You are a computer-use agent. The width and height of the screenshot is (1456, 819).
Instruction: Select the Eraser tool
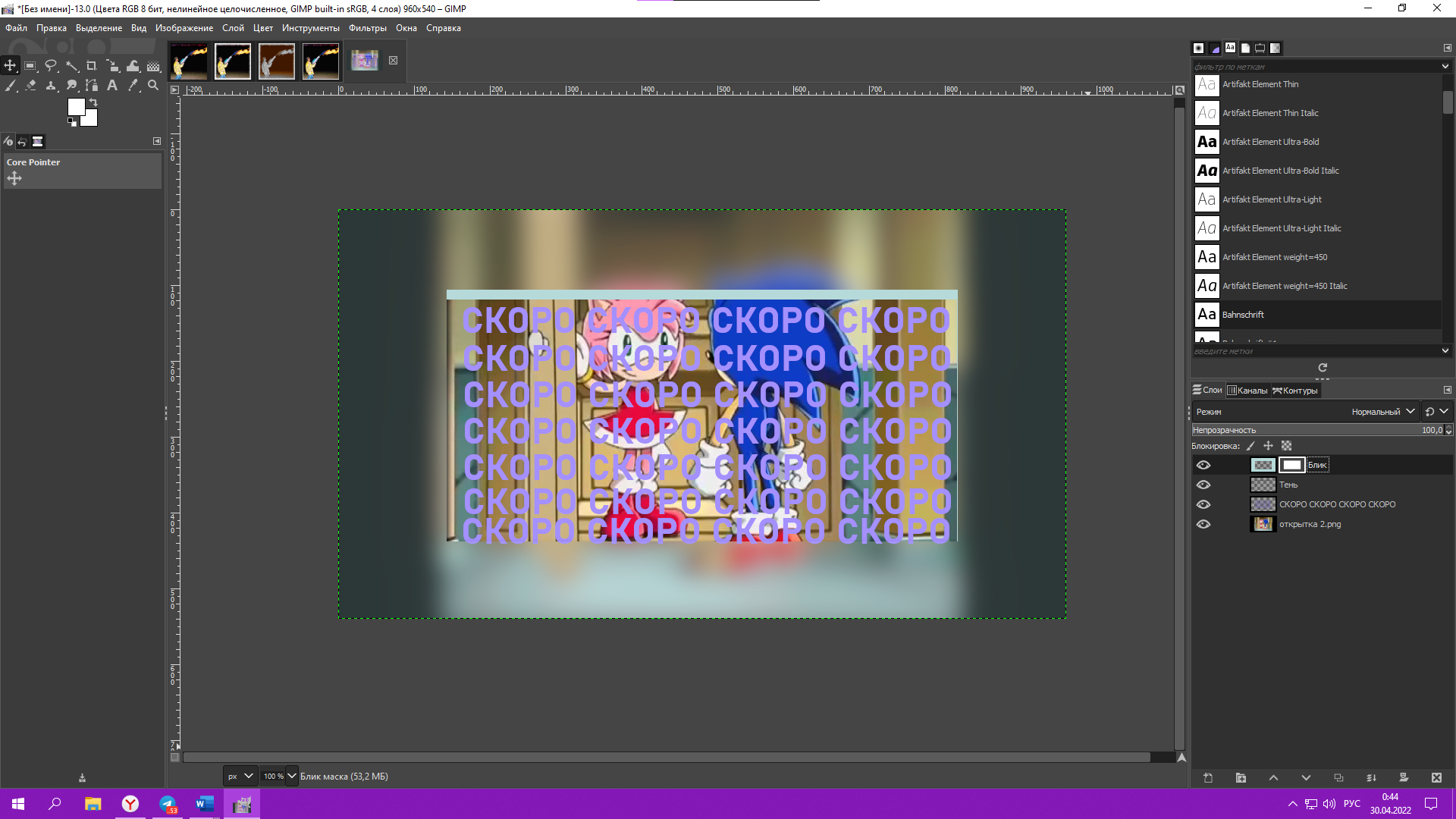click(30, 86)
